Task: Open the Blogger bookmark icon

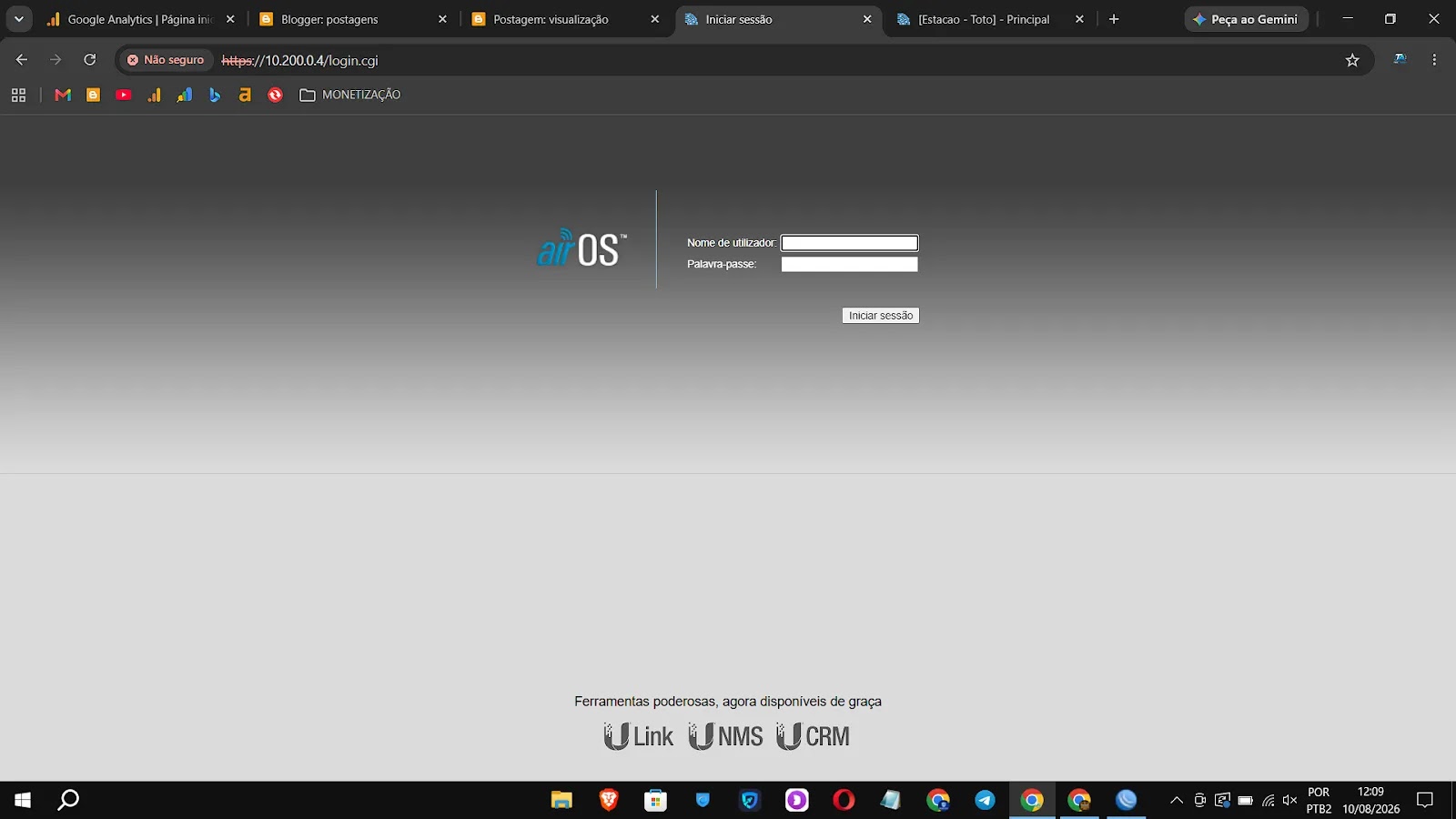Action: pyautogui.click(x=93, y=95)
